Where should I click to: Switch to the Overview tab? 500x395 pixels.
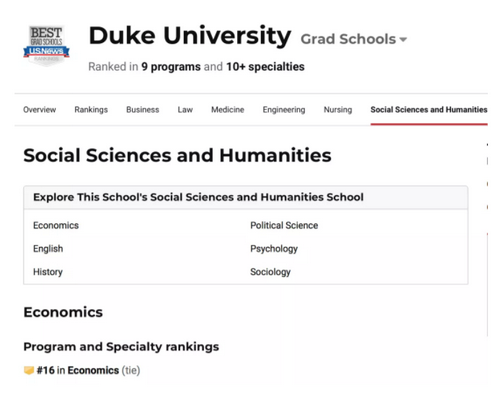[39, 110]
